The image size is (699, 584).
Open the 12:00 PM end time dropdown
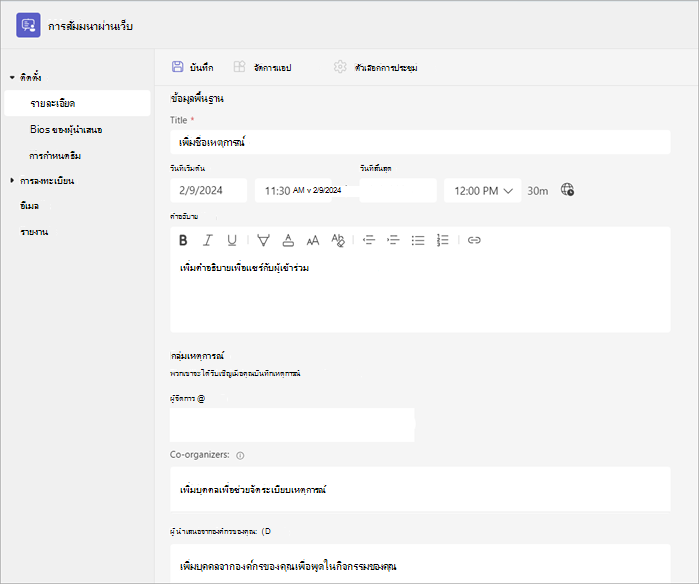coord(483,191)
